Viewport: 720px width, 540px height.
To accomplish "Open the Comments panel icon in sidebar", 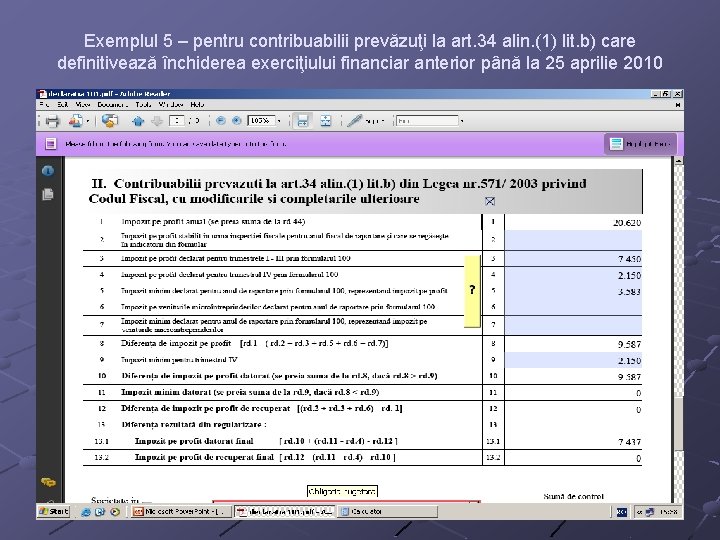I will [48, 482].
